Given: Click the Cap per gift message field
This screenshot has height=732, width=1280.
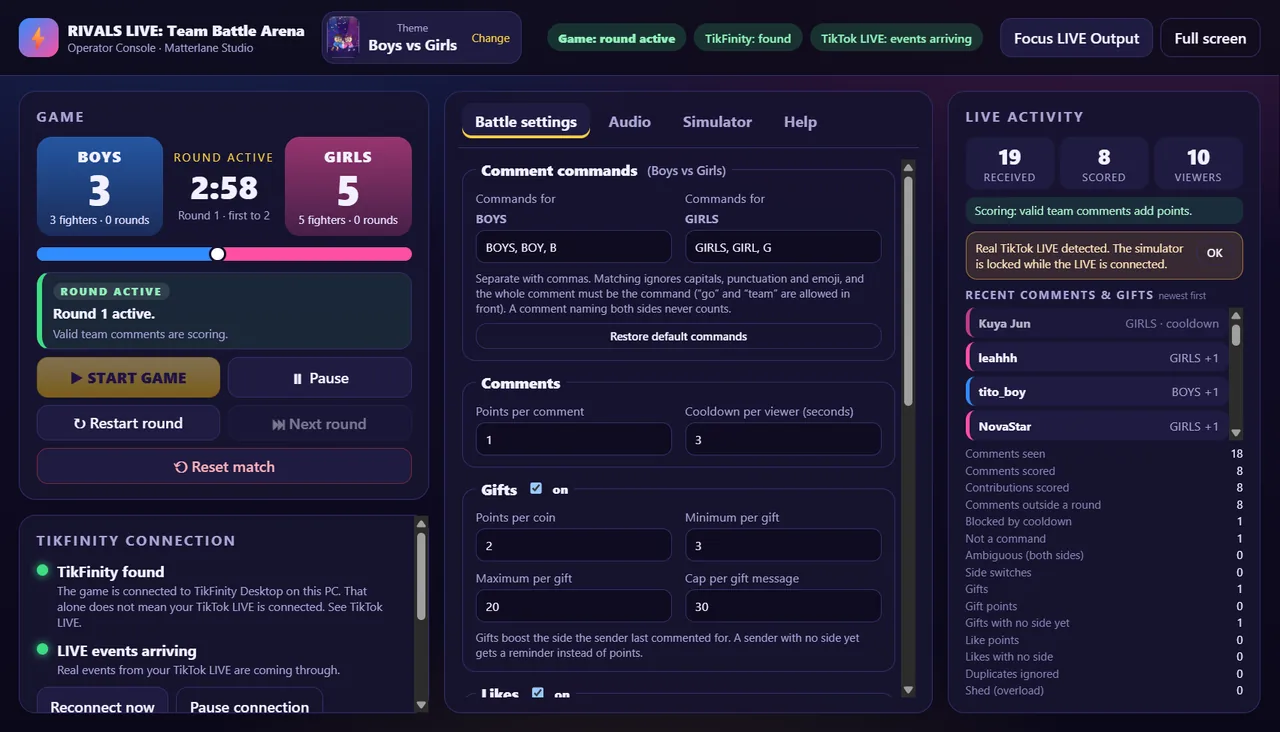Looking at the screenshot, I should [783, 606].
